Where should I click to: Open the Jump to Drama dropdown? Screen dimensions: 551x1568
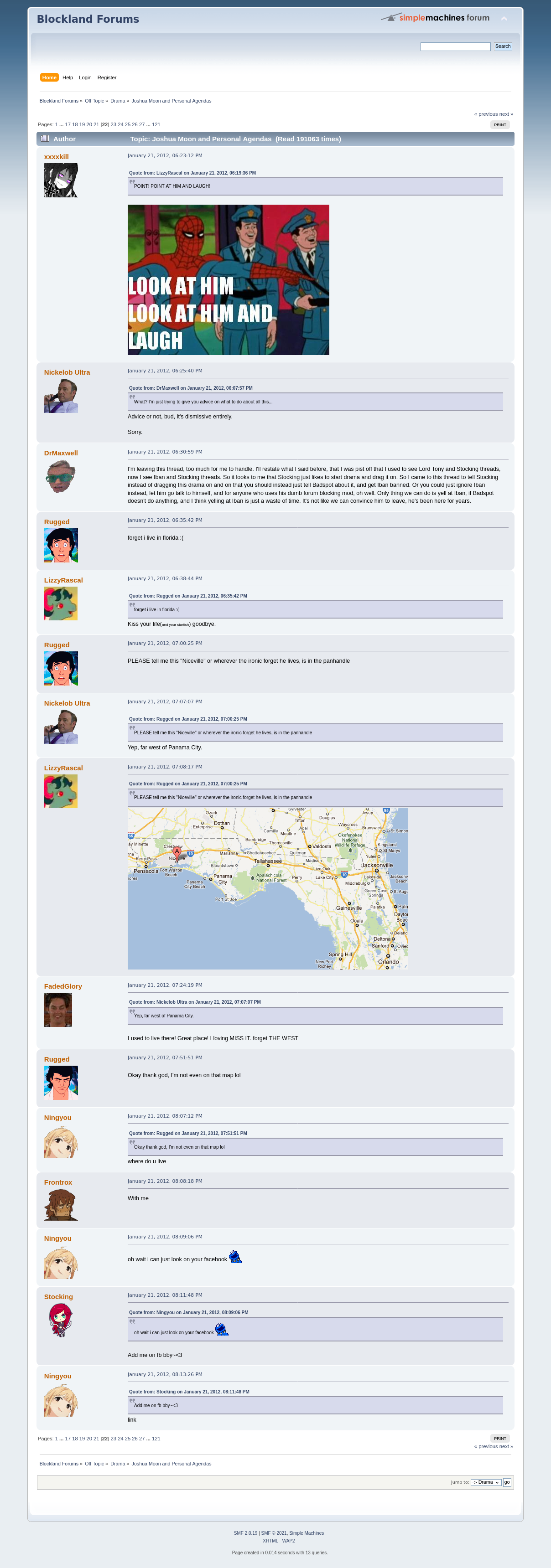[485, 1482]
